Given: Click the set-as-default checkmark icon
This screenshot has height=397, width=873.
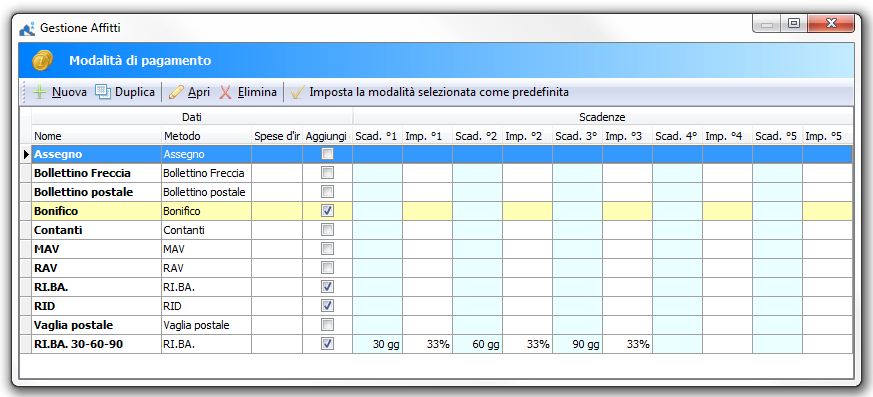Looking at the screenshot, I should click(x=297, y=92).
